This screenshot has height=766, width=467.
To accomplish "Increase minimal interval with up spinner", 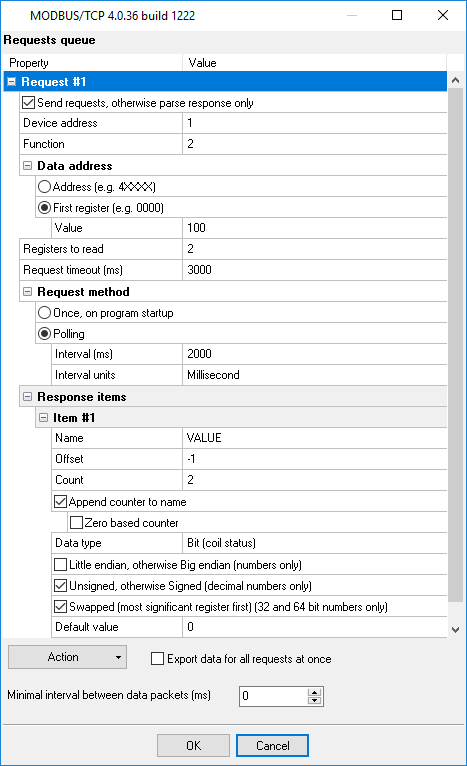I will (x=315, y=692).
